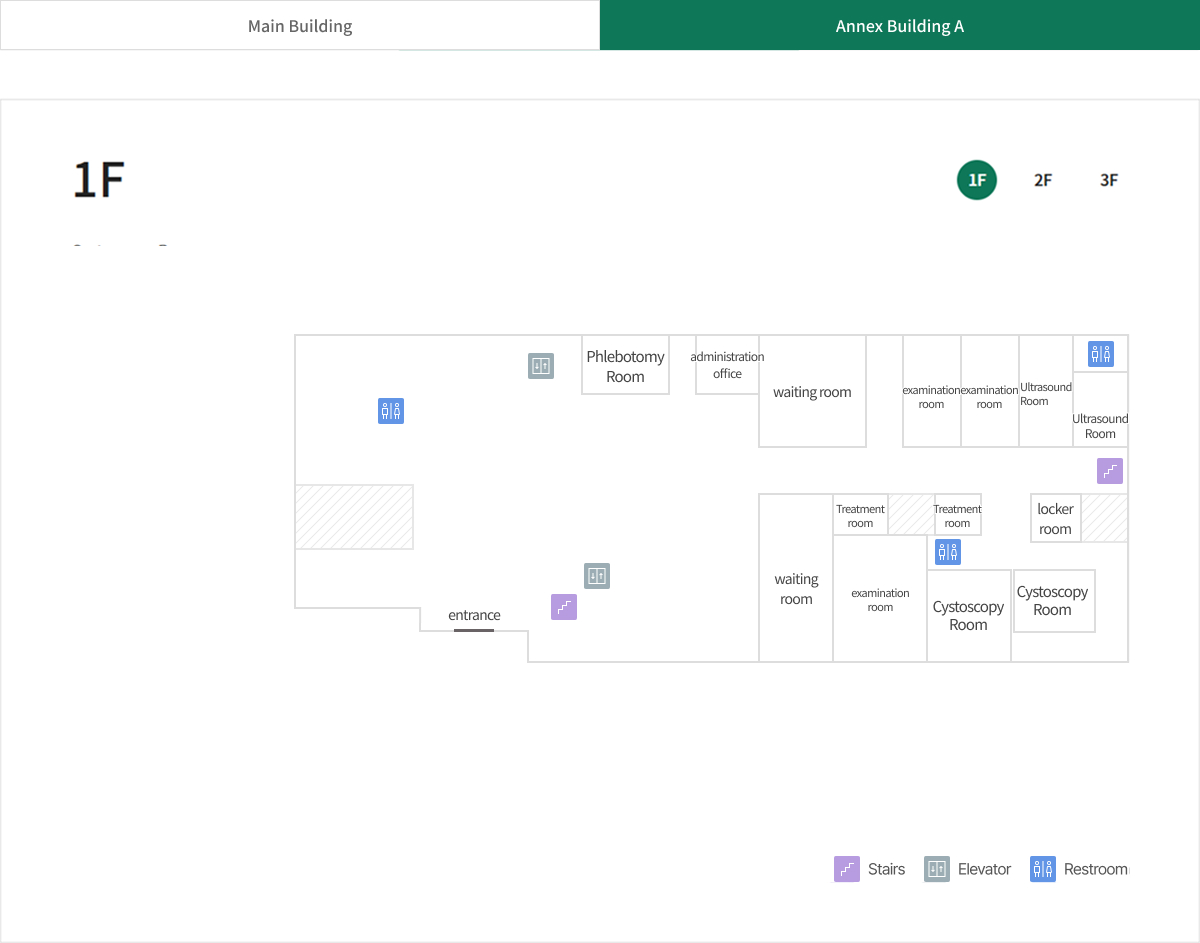Select the lower waiting room
The height and width of the screenshot is (943, 1200).
point(796,578)
